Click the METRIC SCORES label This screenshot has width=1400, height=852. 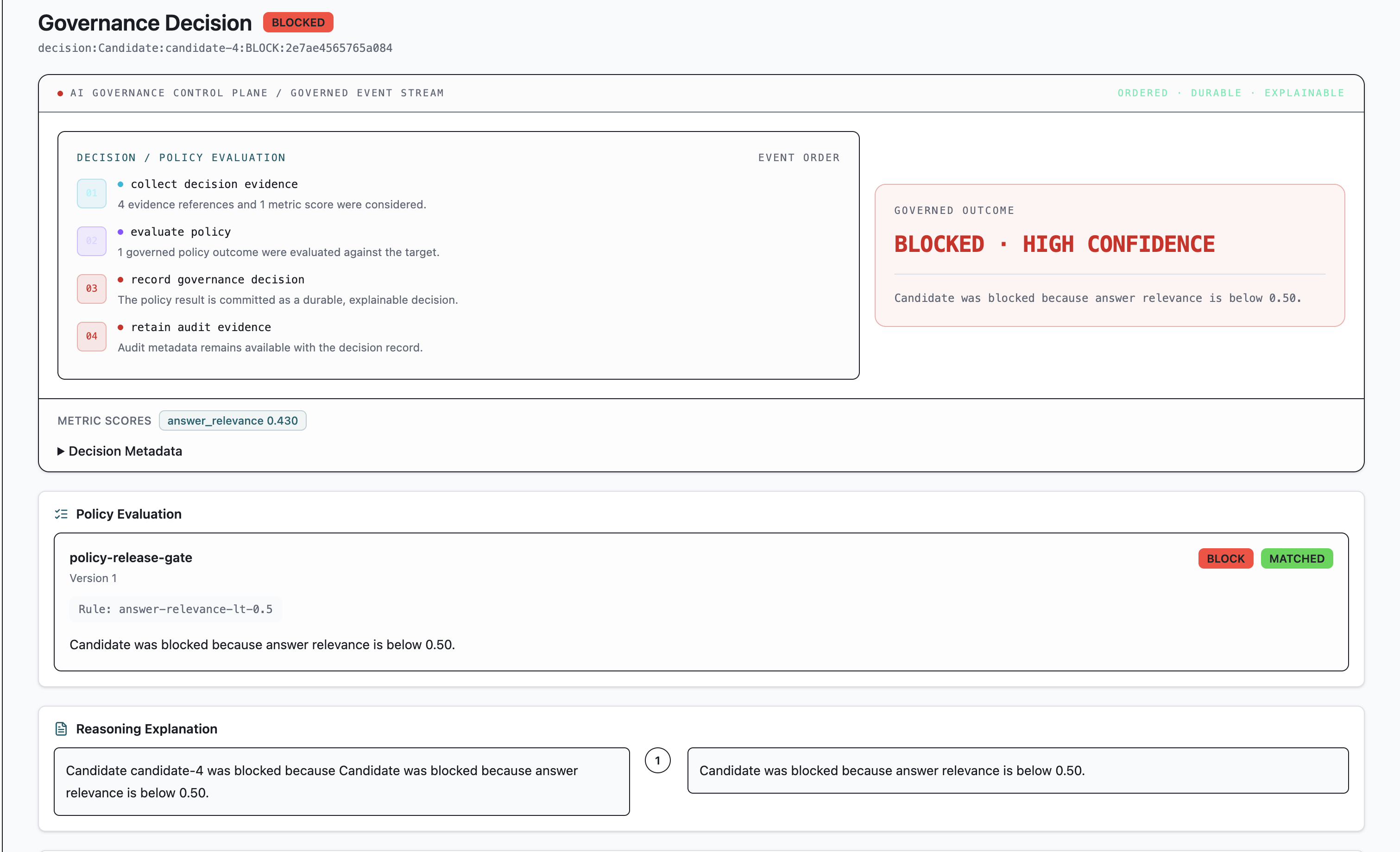[105, 421]
